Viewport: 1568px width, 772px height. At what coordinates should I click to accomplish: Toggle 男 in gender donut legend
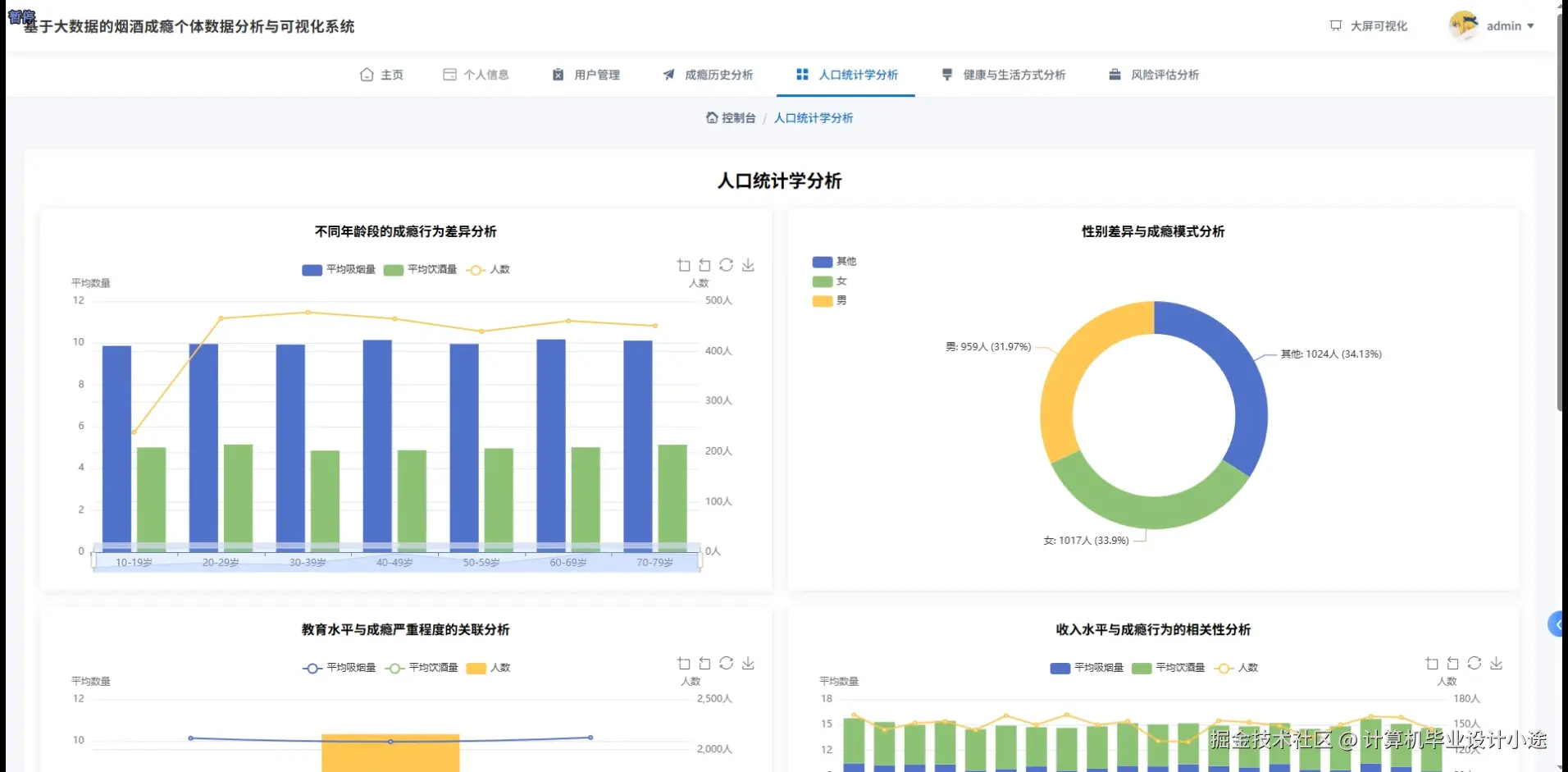829,301
